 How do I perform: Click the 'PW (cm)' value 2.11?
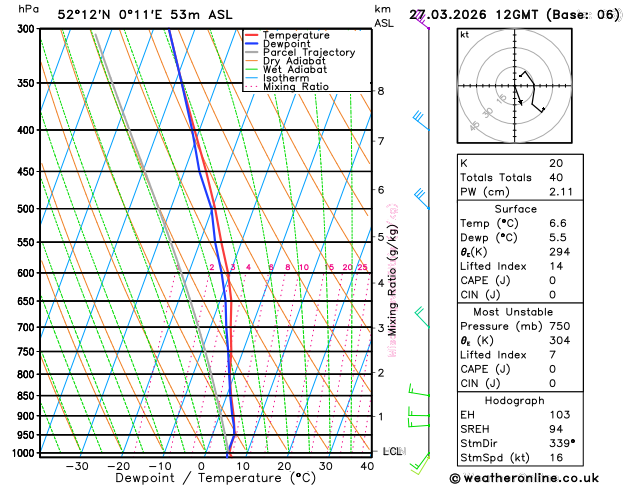tap(561, 192)
